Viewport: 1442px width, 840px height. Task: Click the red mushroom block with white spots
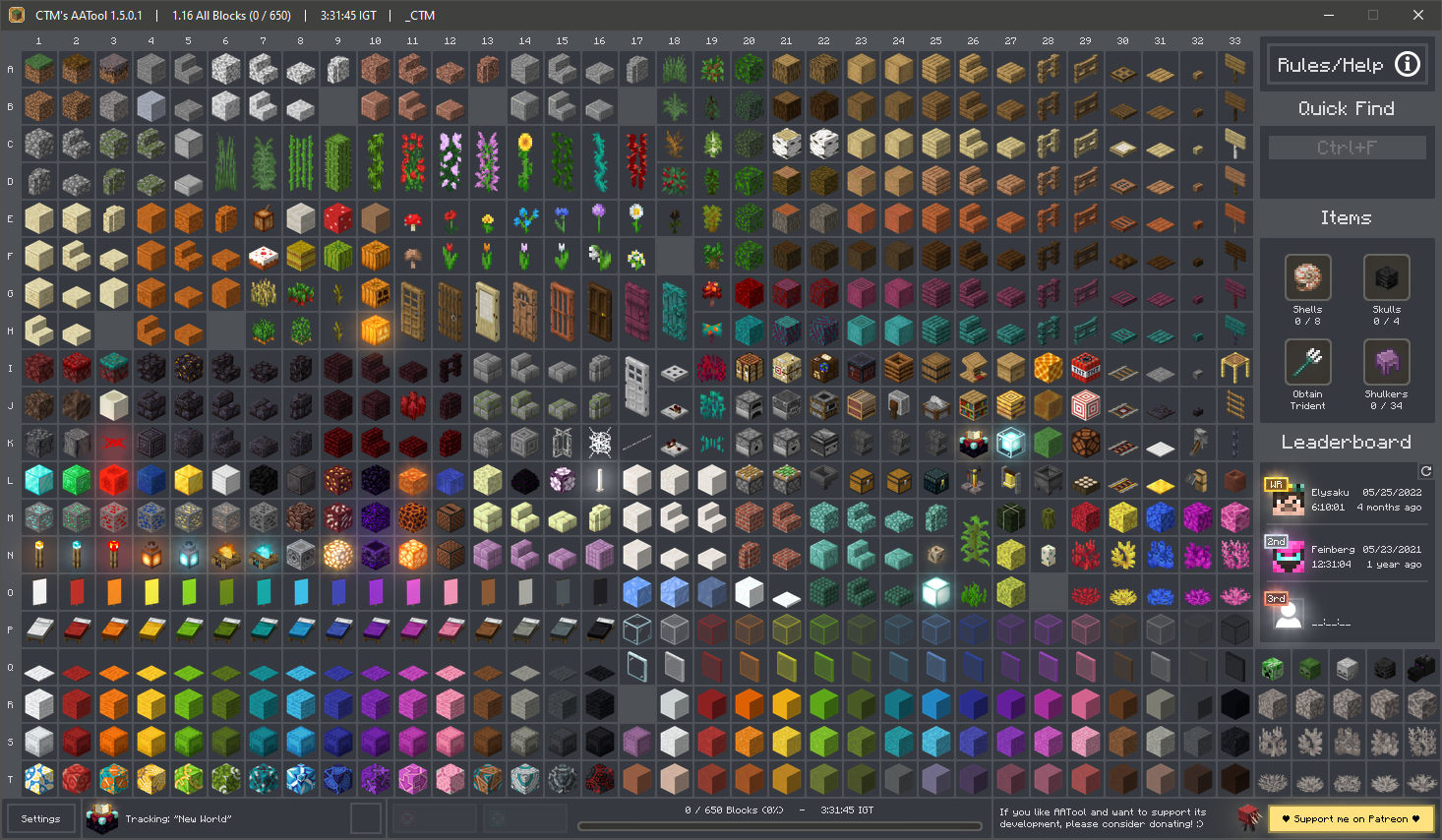click(x=337, y=218)
